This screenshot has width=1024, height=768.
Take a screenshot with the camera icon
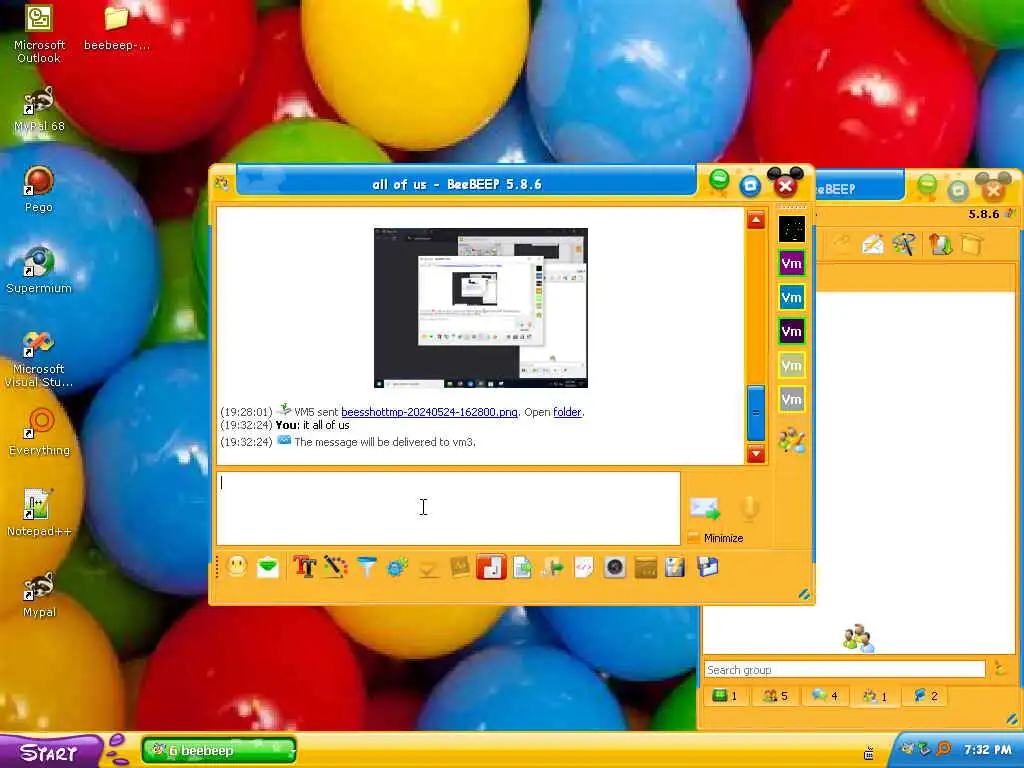tap(615, 567)
